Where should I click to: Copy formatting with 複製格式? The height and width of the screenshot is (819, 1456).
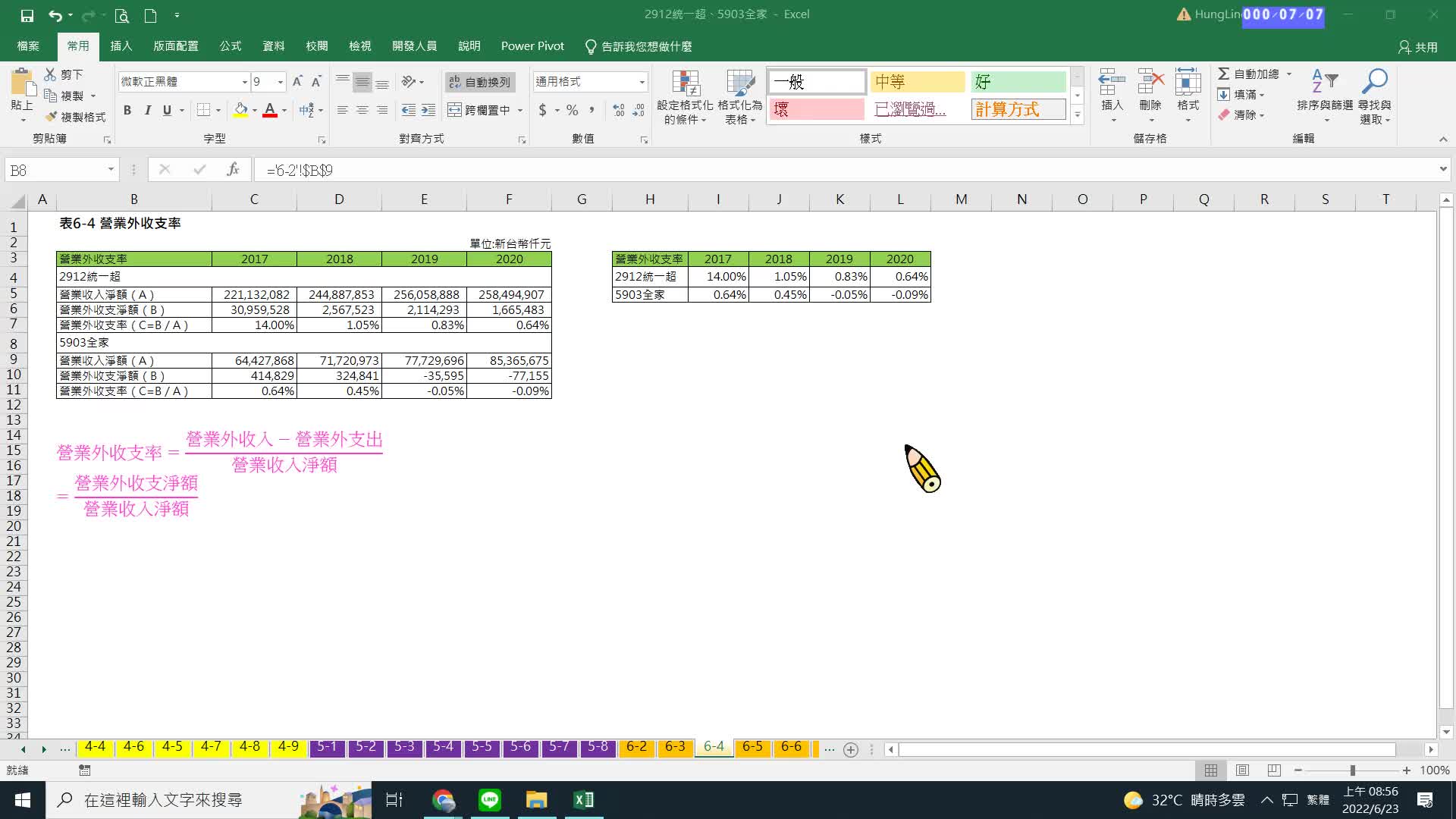coord(75,117)
